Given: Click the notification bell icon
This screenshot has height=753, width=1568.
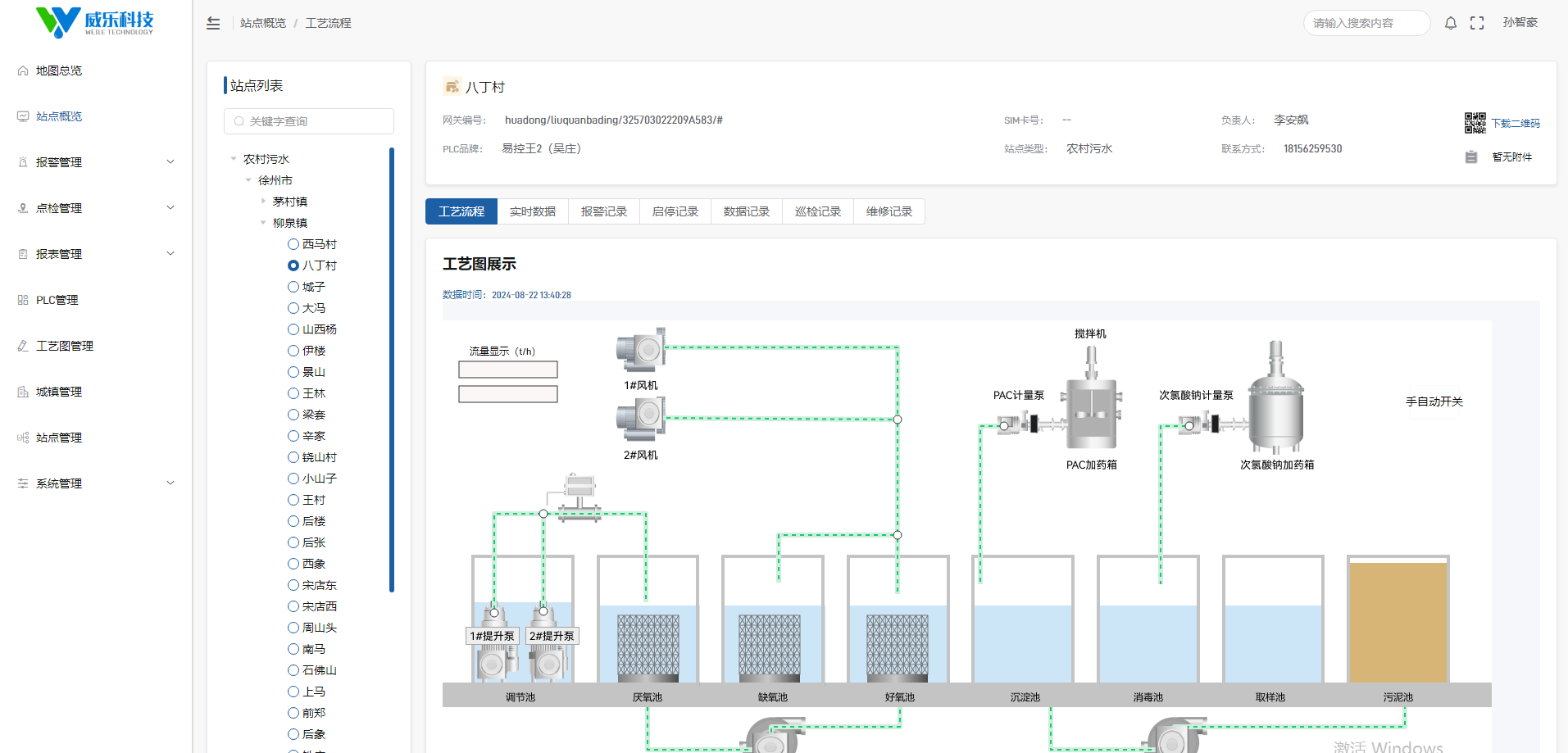Looking at the screenshot, I should click(x=1450, y=23).
